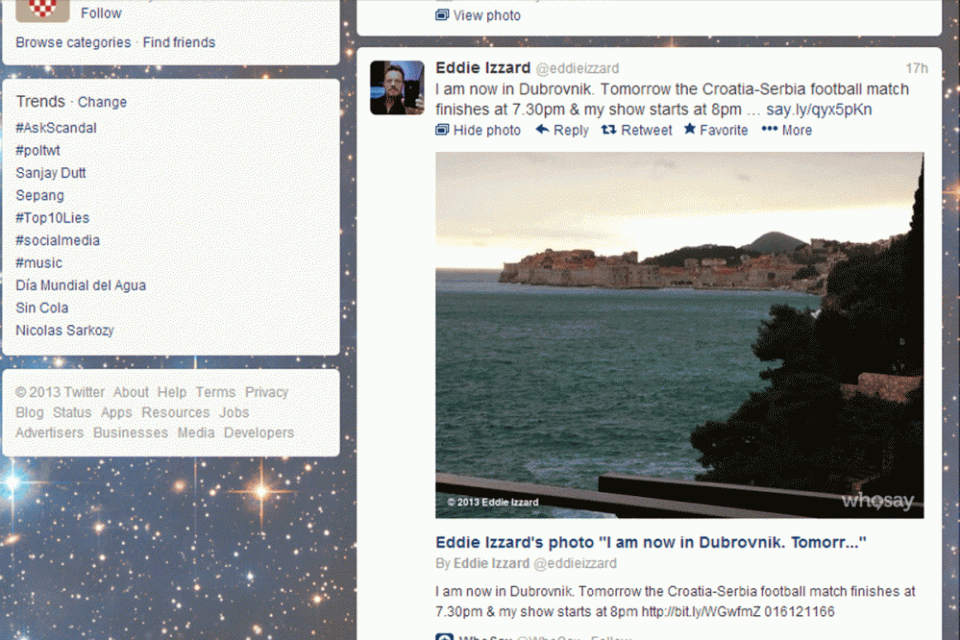Screen dimensions: 960x640
Task: Click the Favorite star icon on Eddie Izzard's tweet
Action: (690, 129)
